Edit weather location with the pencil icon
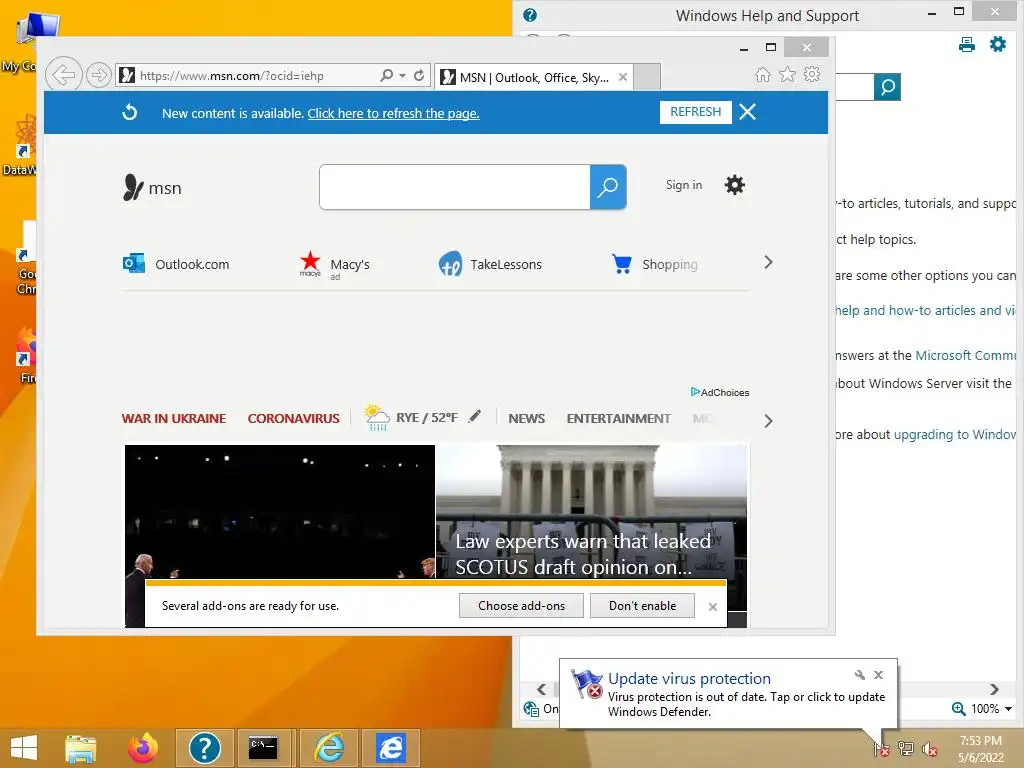1024x768 pixels. point(475,416)
